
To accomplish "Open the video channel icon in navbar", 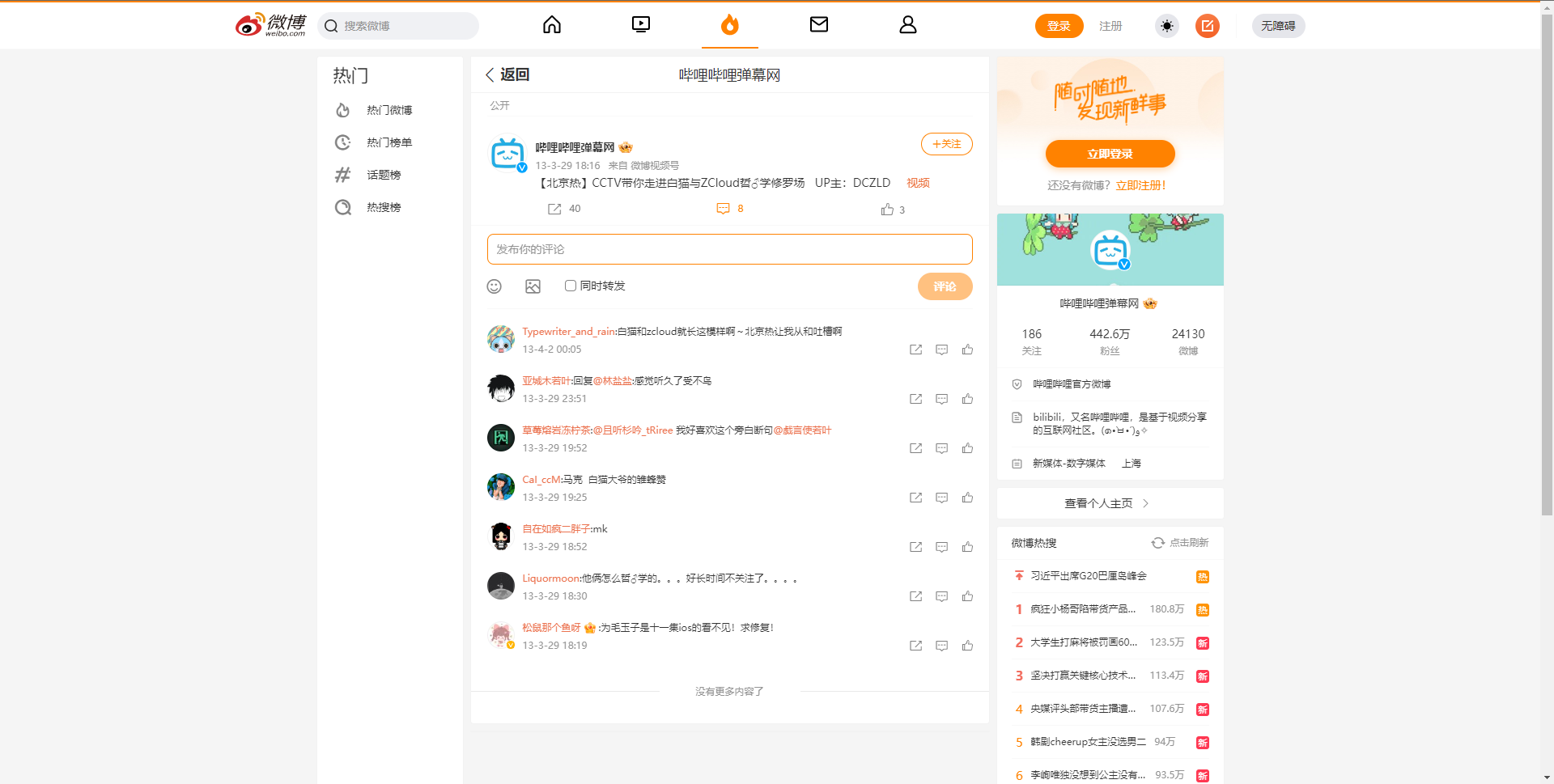I will [640, 25].
